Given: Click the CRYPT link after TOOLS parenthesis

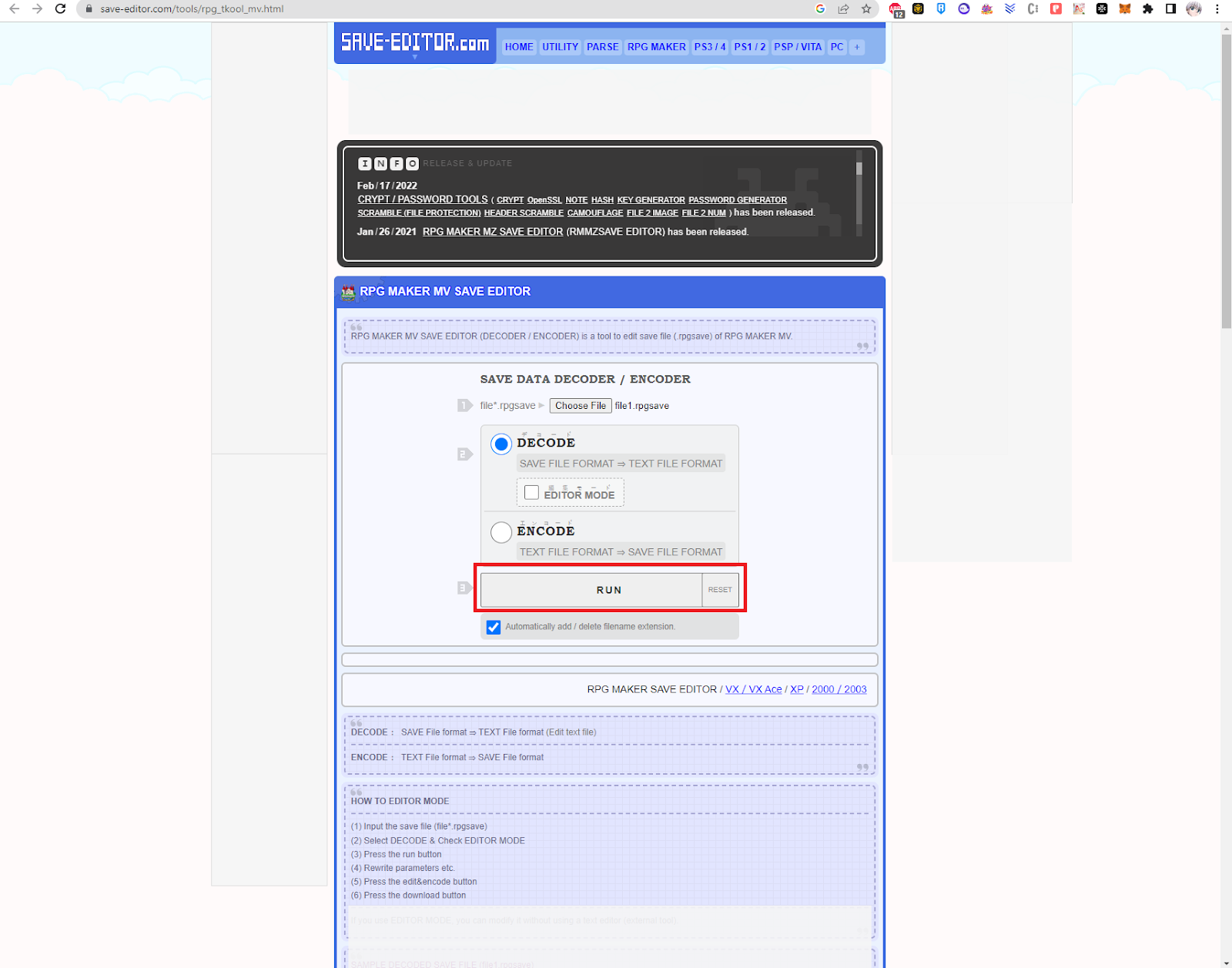Looking at the screenshot, I should (510, 200).
